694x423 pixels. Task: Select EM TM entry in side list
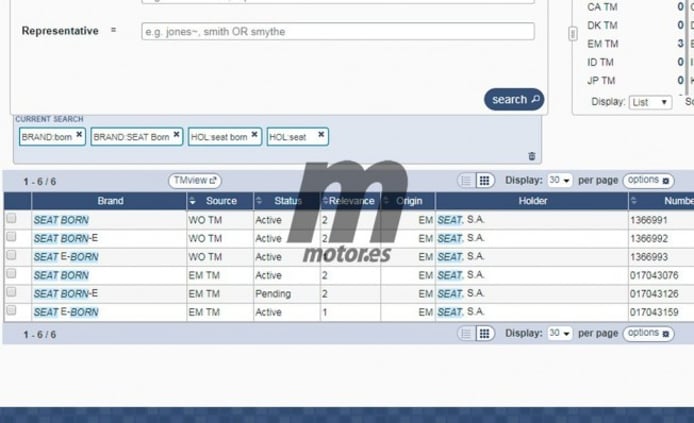tap(602, 44)
